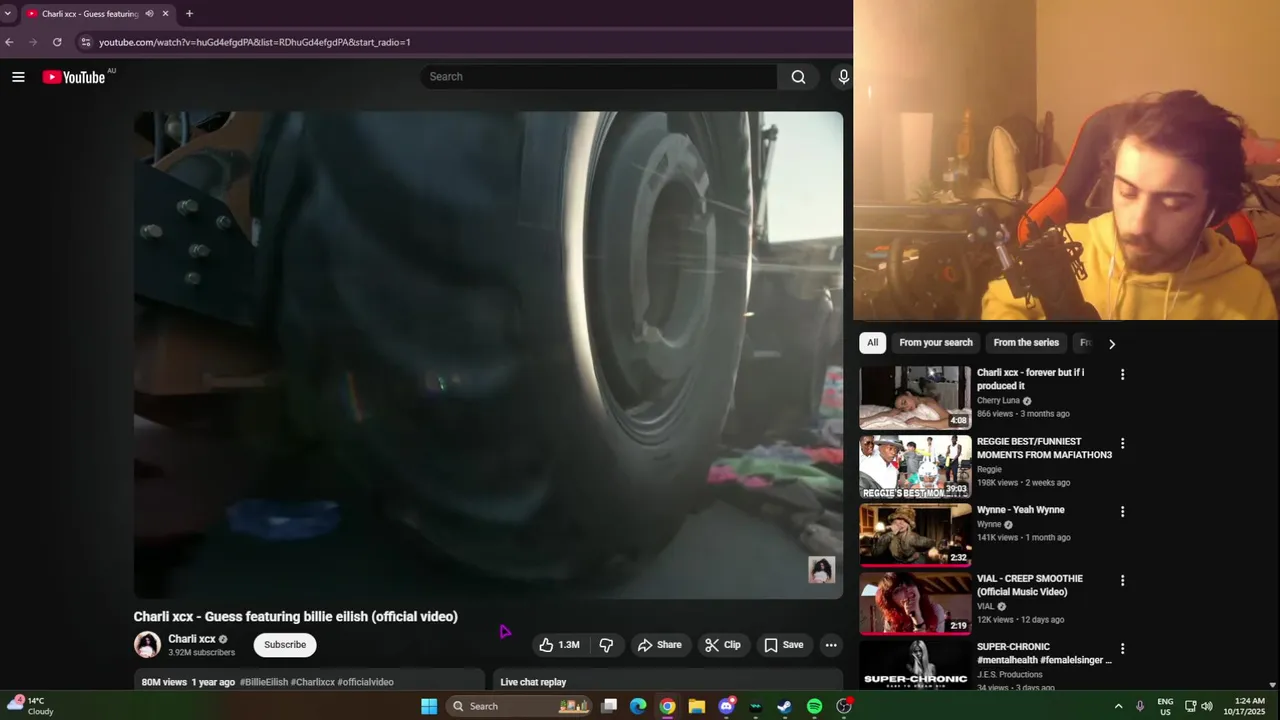The height and width of the screenshot is (720, 1280).
Task: Click the #Charlixcx hashtag link
Action: (x=312, y=682)
